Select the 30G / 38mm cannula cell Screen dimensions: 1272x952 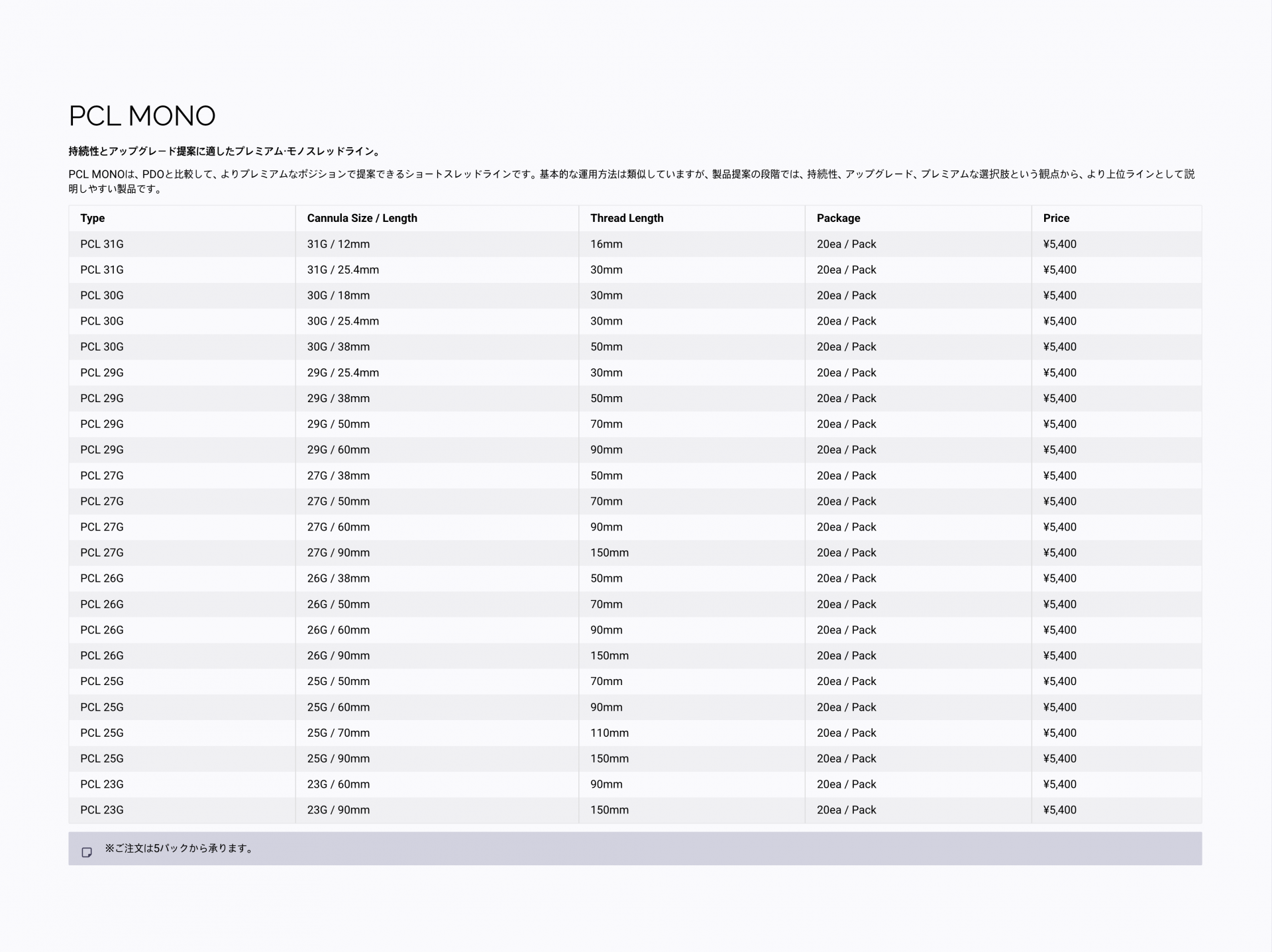pyautogui.click(x=437, y=346)
